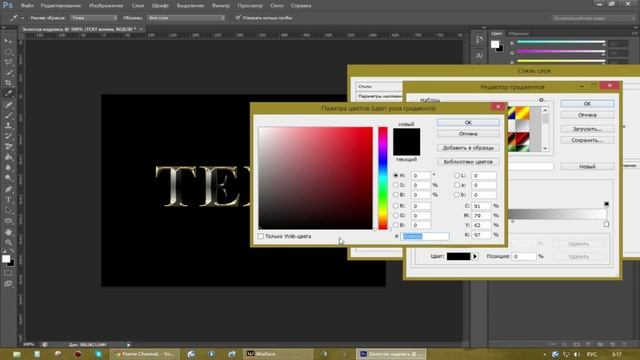Select the Zoom magnifier tool
This screenshot has width=640, height=360.
pyautogui.click(x=8, y=242)
